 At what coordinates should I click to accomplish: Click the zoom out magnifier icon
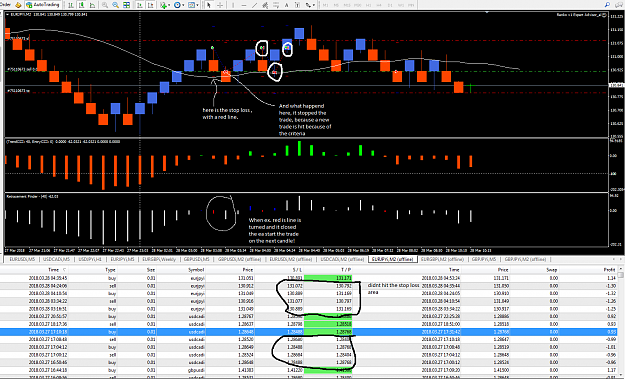[115, 5]
